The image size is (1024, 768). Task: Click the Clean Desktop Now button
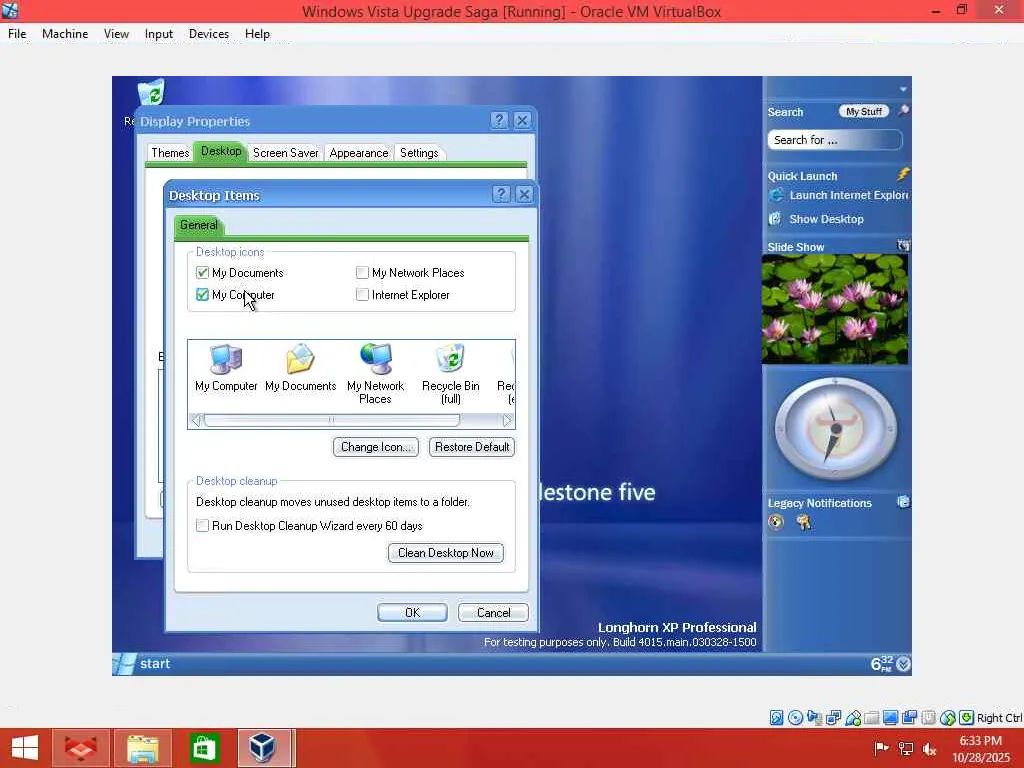pyautogui.click(x=445, y=553)
